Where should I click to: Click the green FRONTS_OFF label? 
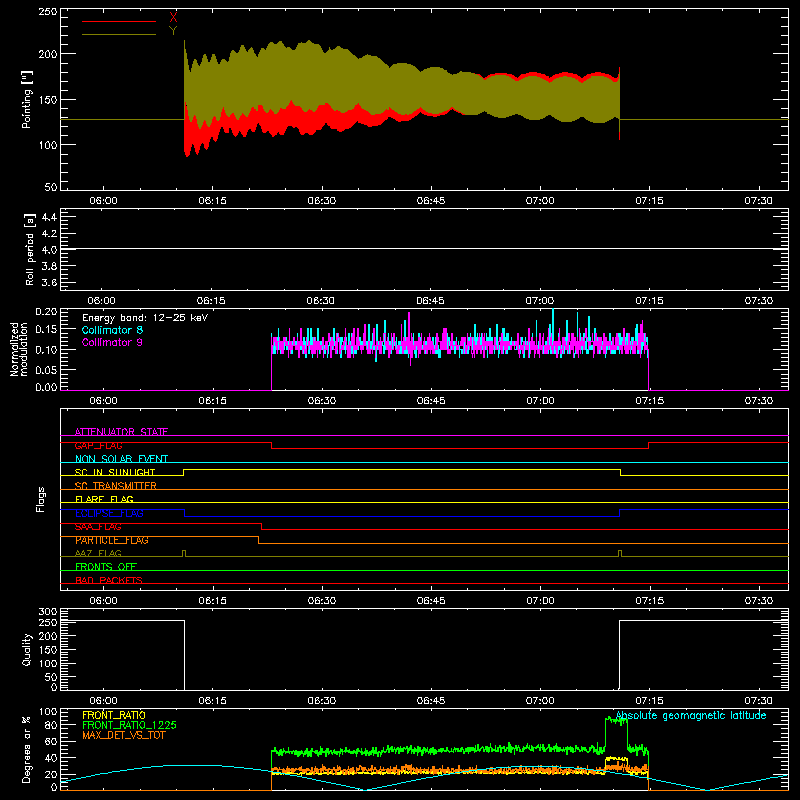coord(106,566)
